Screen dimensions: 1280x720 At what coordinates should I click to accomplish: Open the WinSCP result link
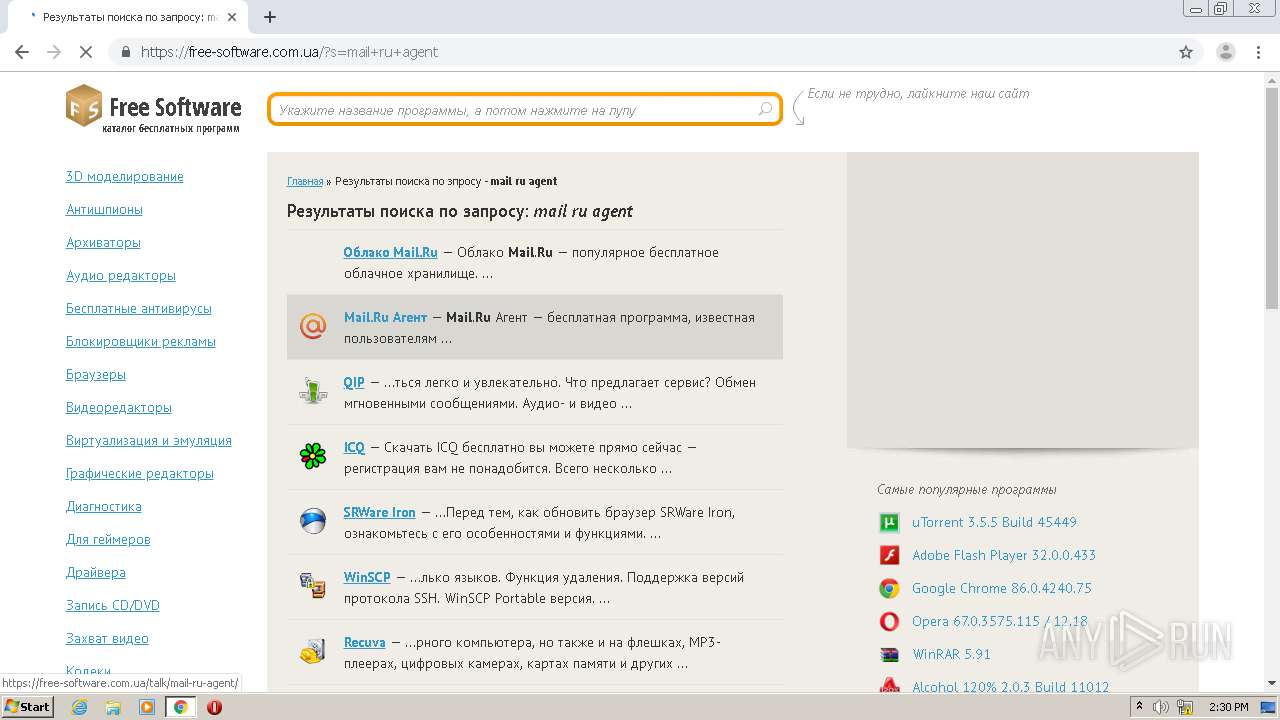click(x=367, y=577)
